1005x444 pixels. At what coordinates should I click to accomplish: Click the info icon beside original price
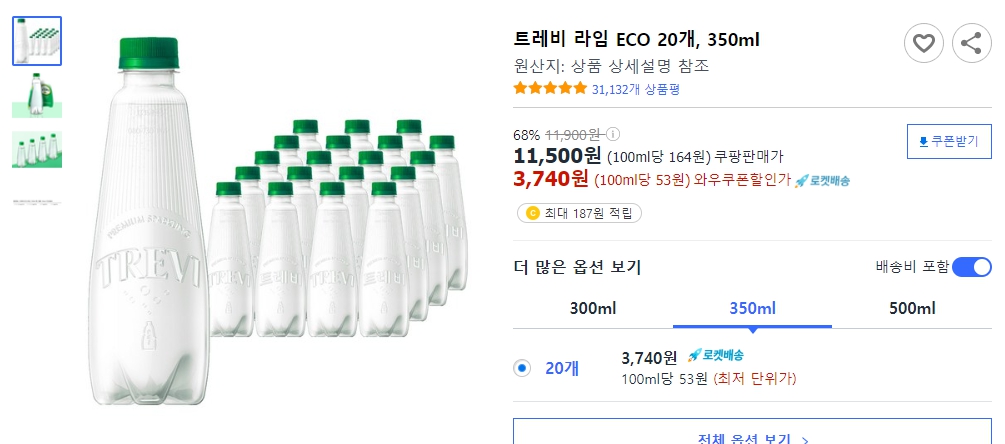click(613, 134)
